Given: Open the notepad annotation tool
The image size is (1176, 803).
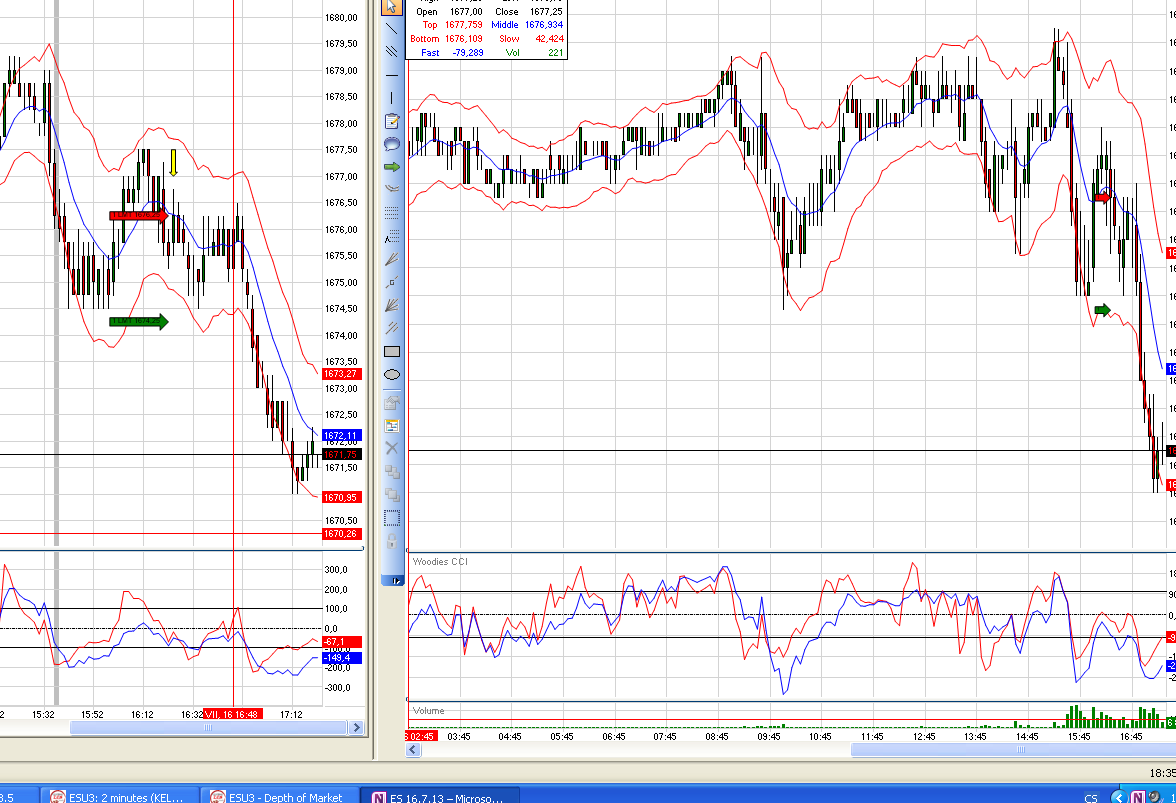Looking at the screenshot, I should point(392,121).
